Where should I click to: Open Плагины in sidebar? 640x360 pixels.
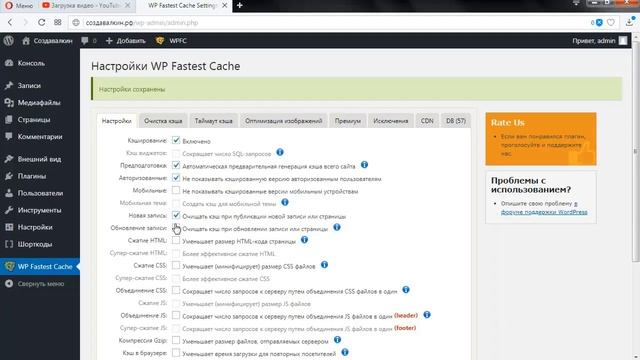point(32,176)
